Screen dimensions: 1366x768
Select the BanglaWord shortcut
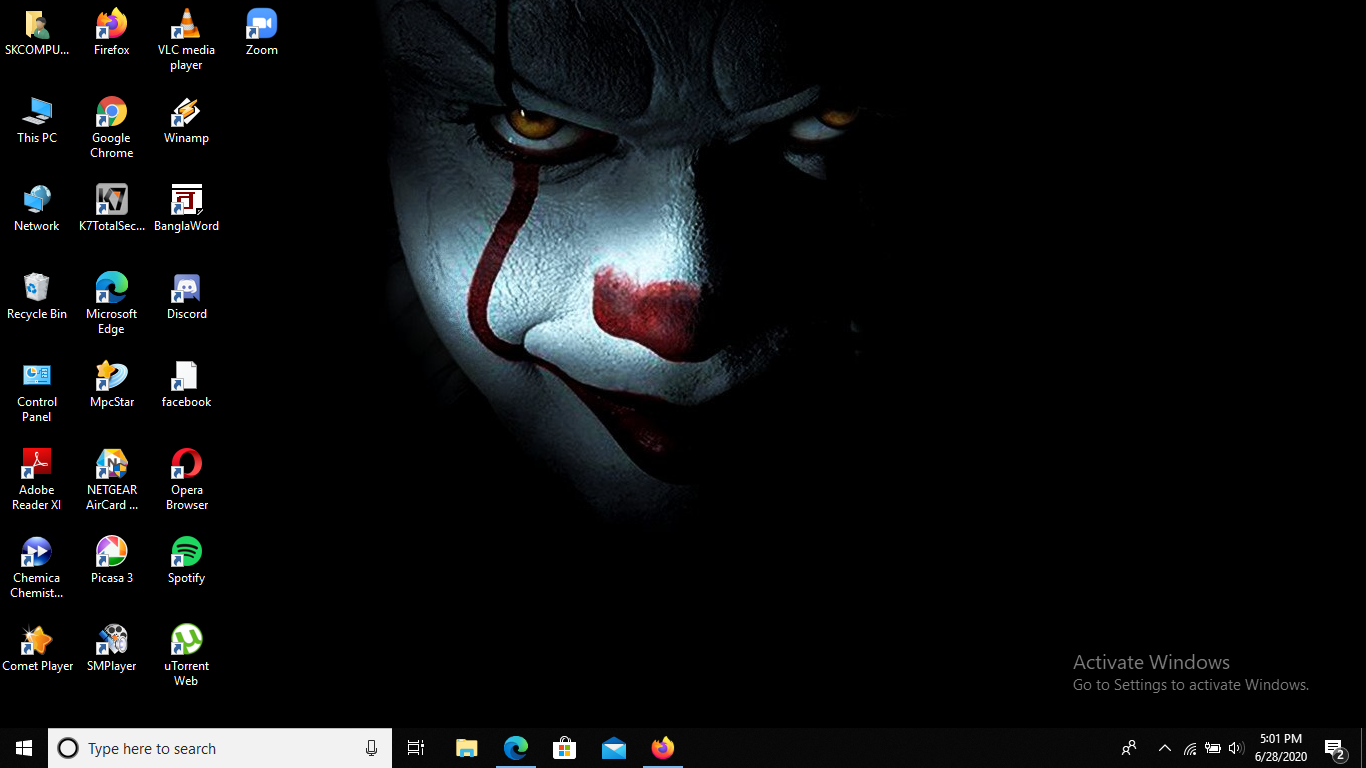[x=186, y=209]
